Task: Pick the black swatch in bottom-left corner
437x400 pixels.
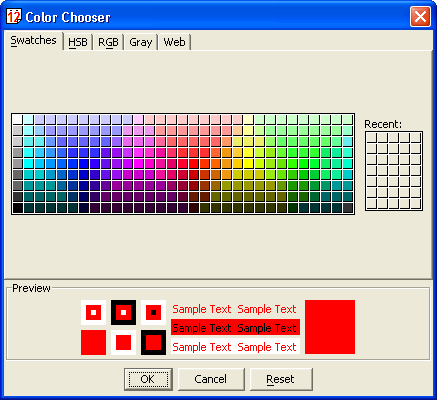Action: pyautogui.click(x=17, y=208)
